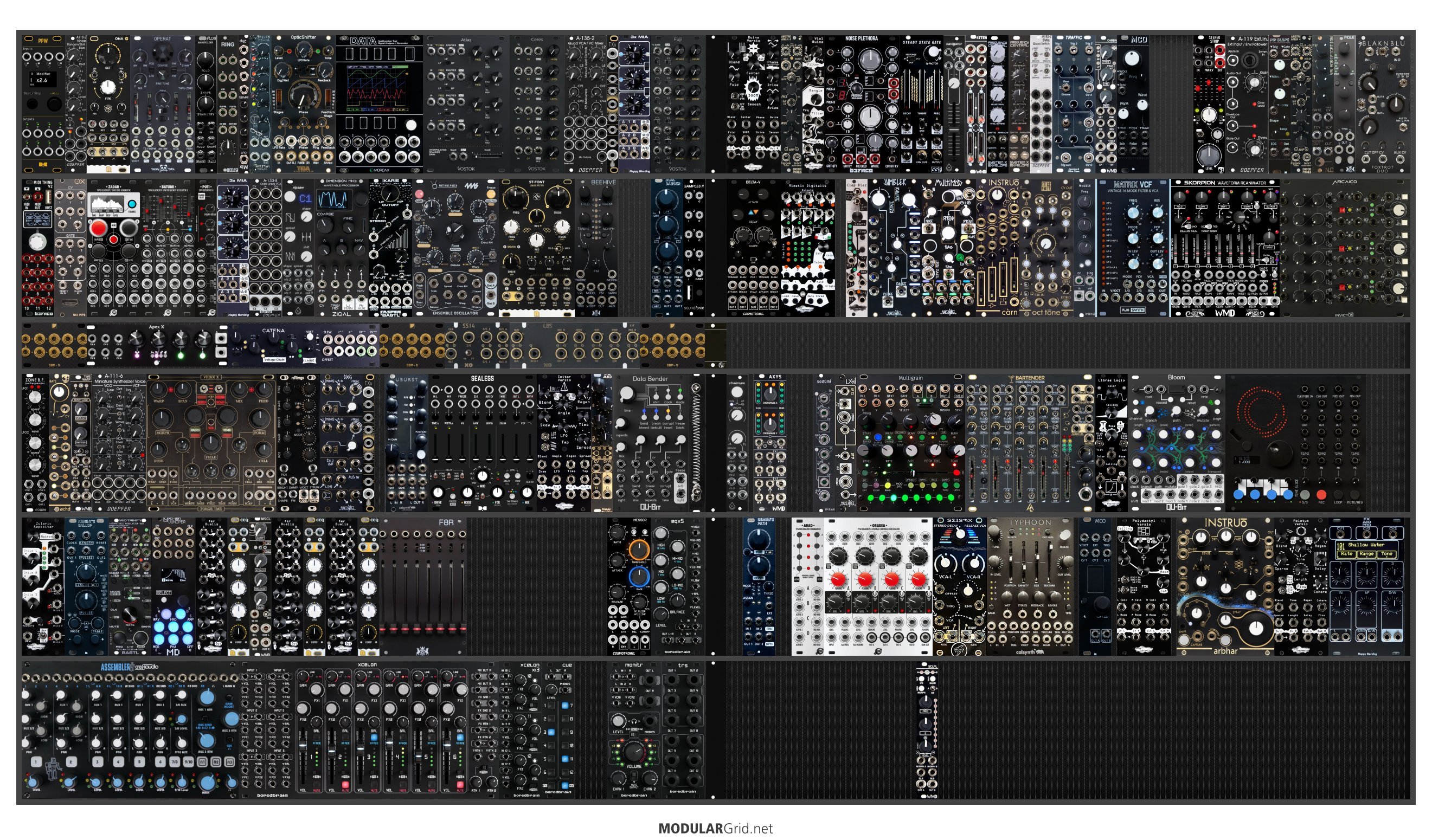This screenshot has height=840, width=1432.
Task: Select the monitr module
Action: tap(634, 730)
